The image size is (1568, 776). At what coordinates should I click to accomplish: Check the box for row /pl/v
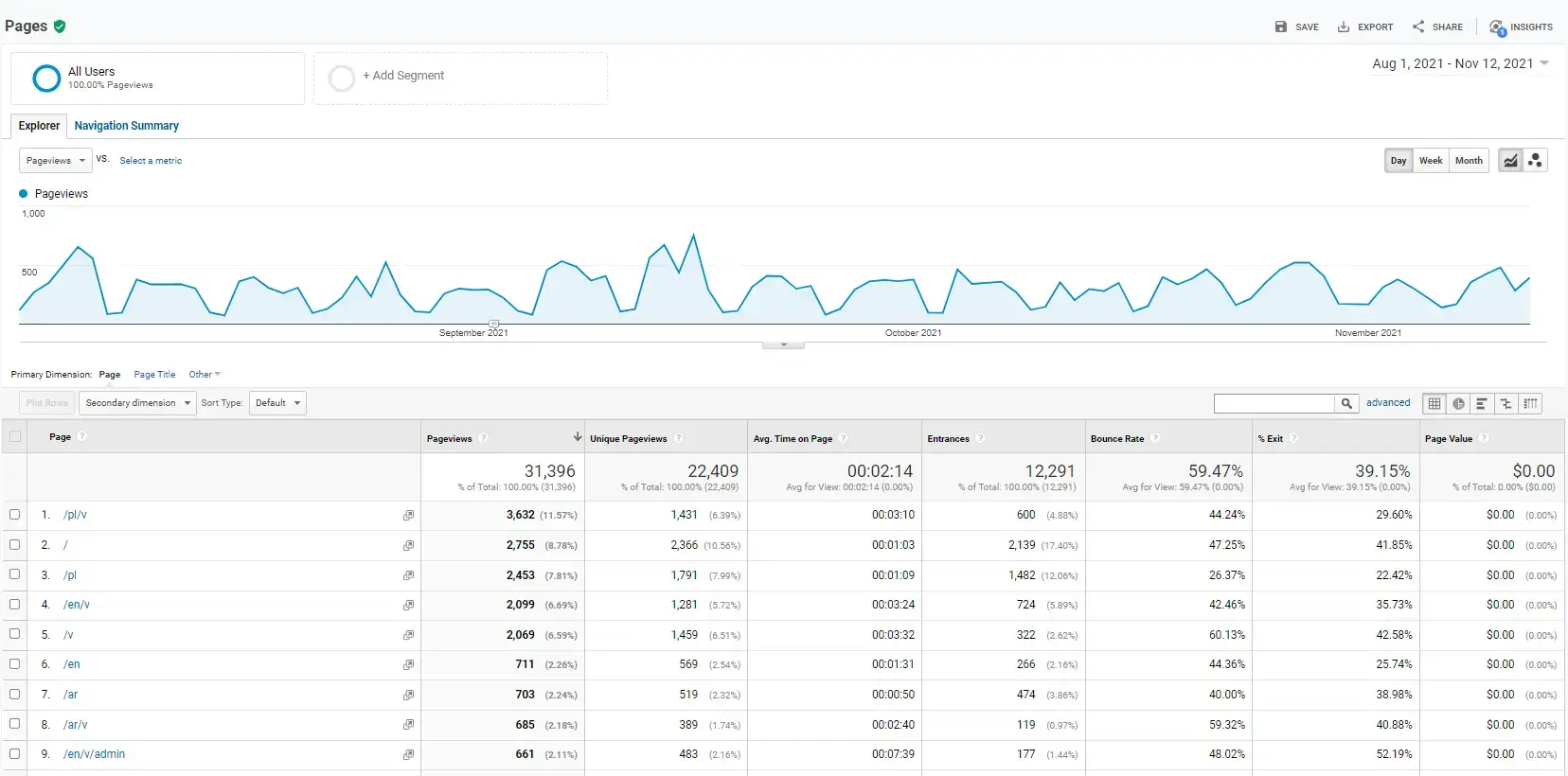14,515
